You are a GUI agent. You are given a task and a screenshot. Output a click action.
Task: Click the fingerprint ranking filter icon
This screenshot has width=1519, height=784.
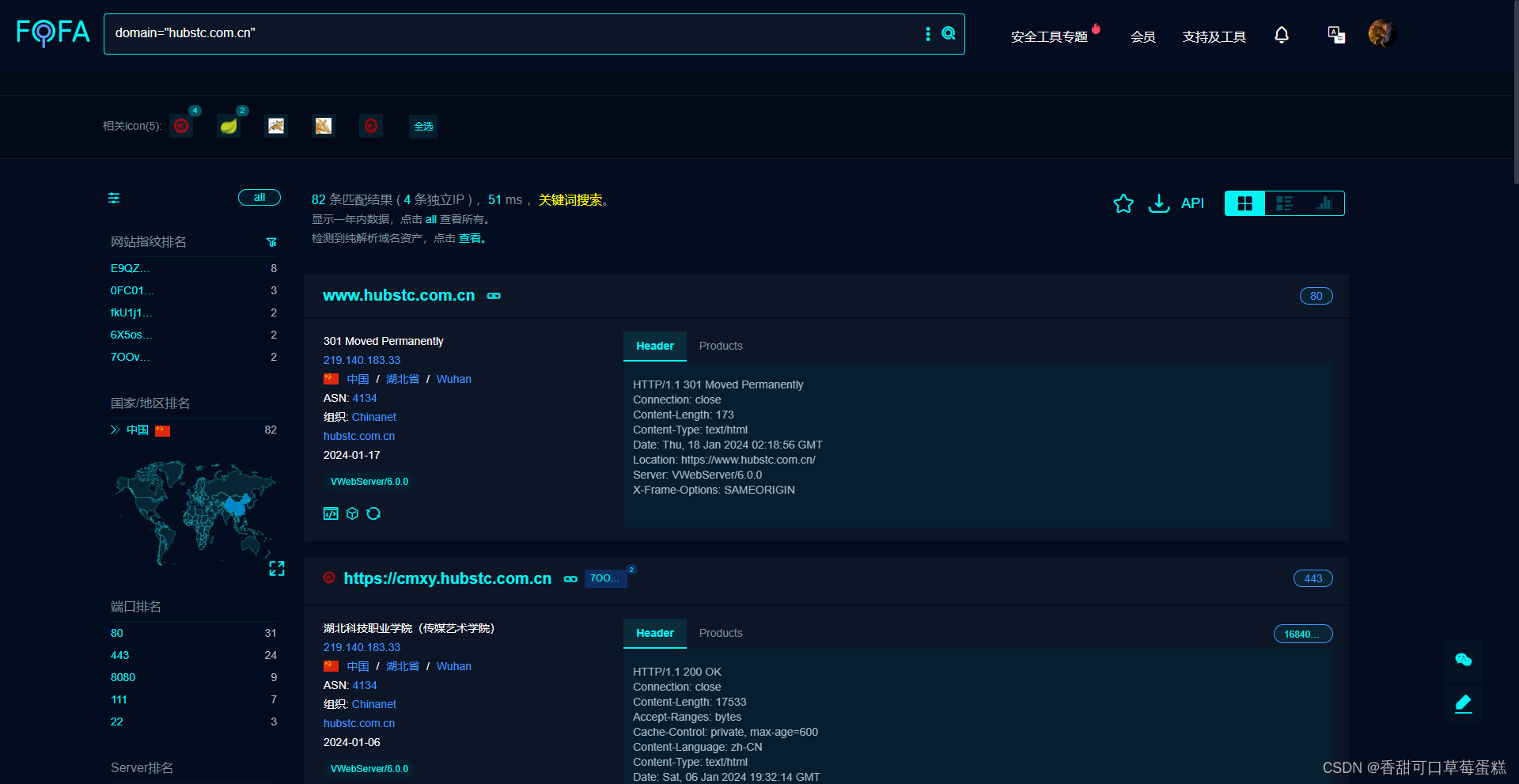tap(271, 242)
